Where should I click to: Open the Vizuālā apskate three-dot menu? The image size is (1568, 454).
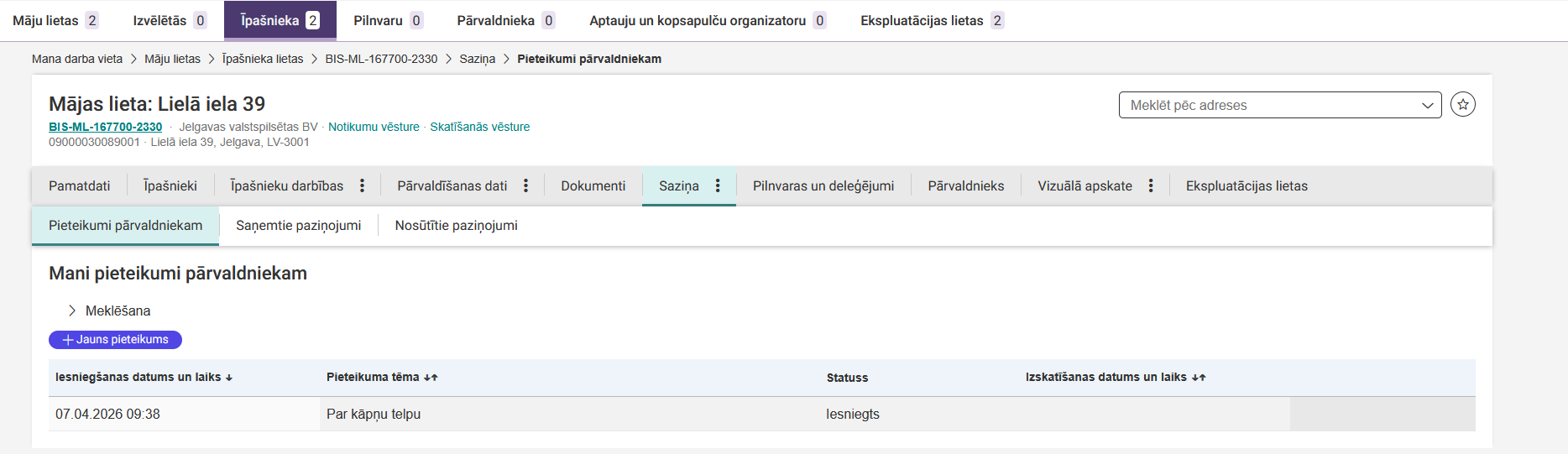click(x=1151, y=185)
